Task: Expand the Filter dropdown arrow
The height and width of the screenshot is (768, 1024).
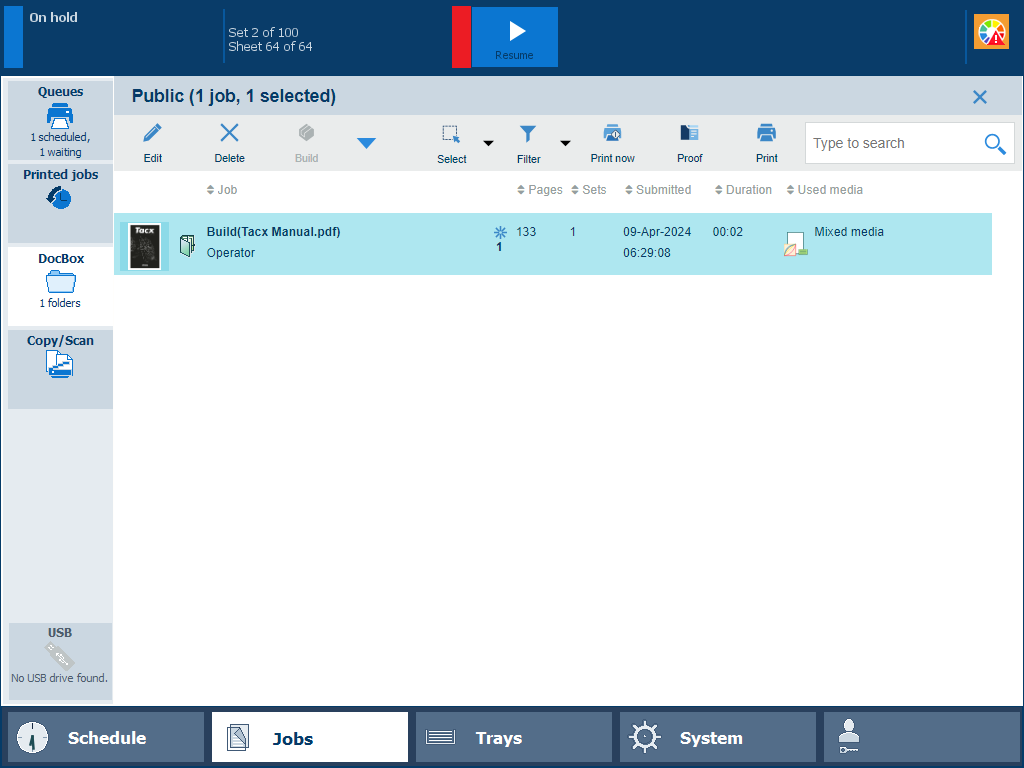Action: click(565, 143)
